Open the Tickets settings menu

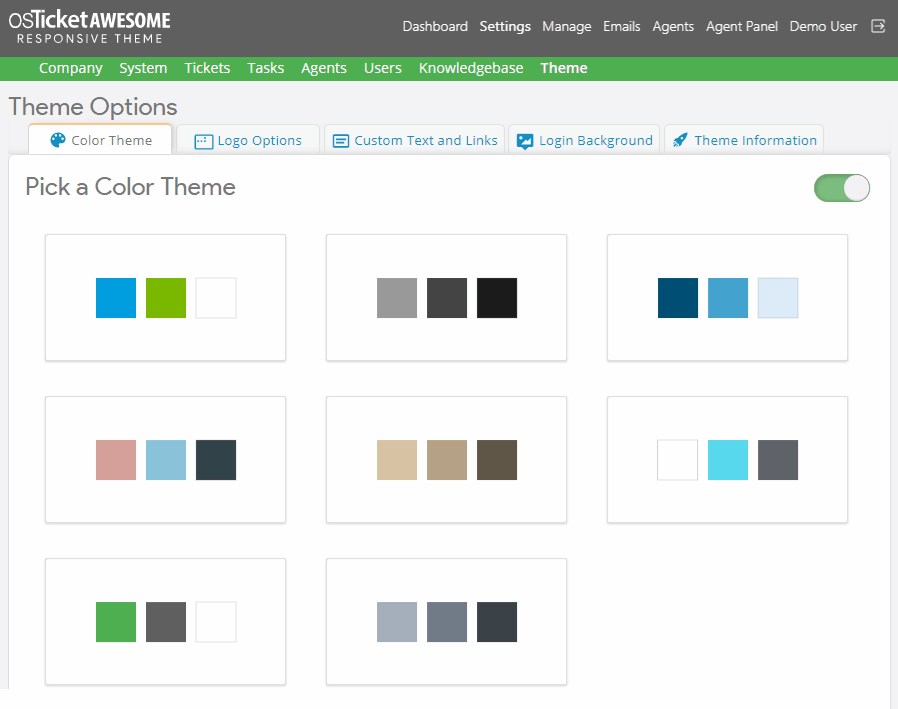tap(207, 68)
